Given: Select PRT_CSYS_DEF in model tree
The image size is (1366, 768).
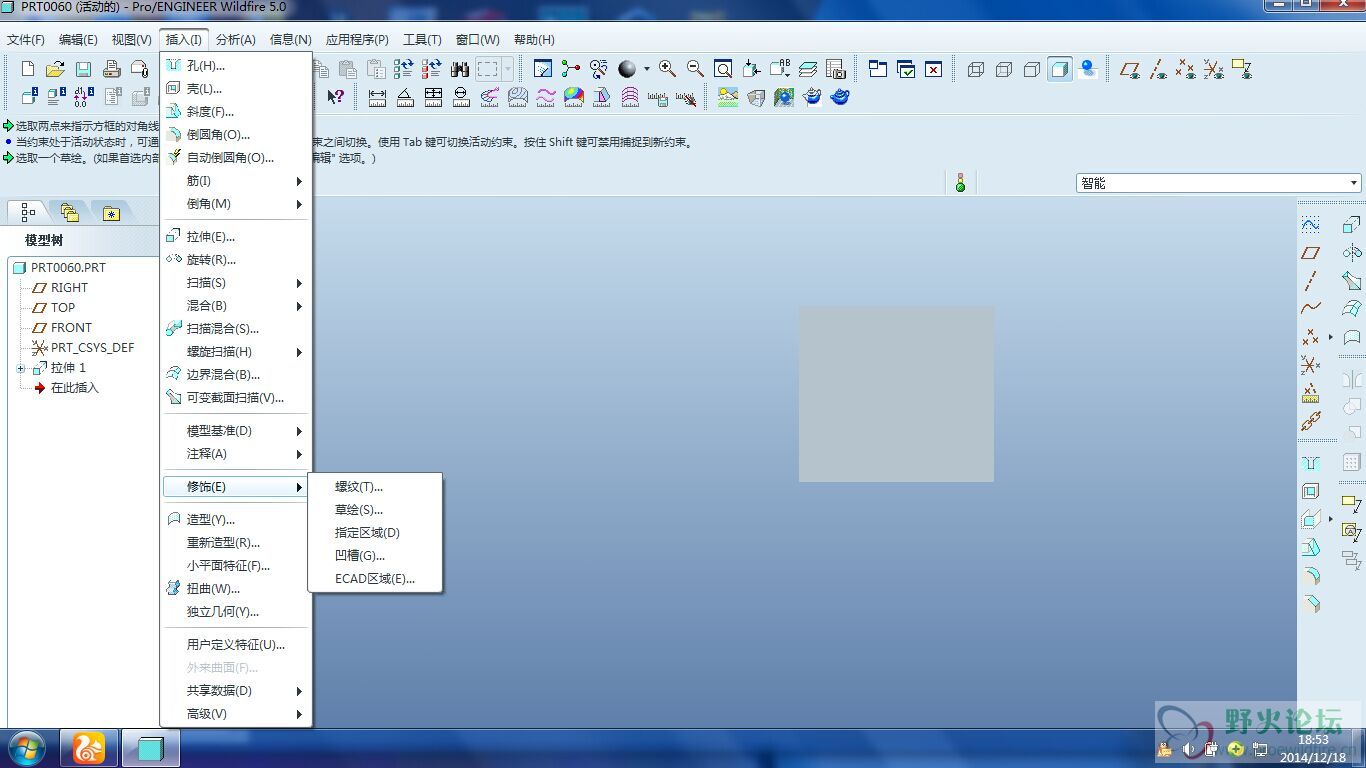Looking at the screenshot, I should coord(92,348).
